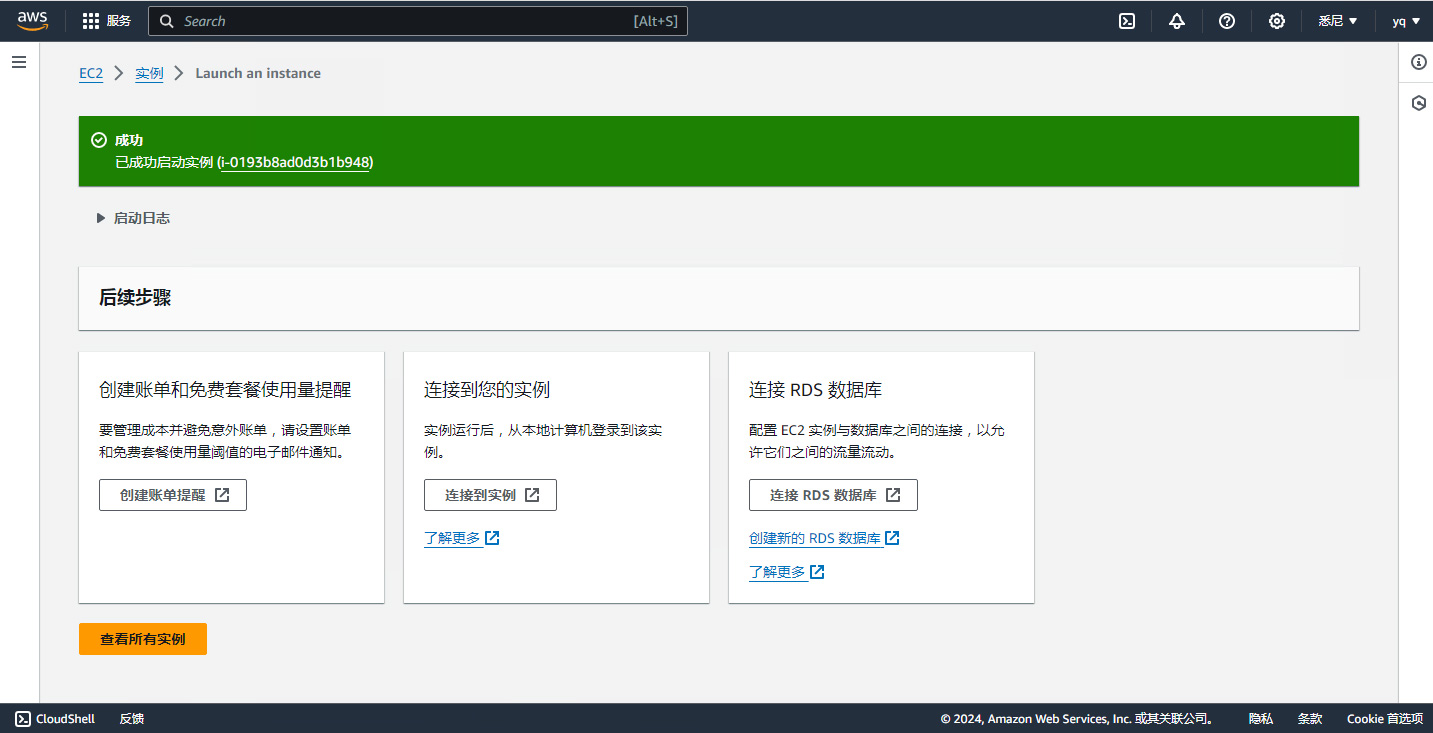
Task: Open the hamburger side navigation menu
Action: pos(19,62)
